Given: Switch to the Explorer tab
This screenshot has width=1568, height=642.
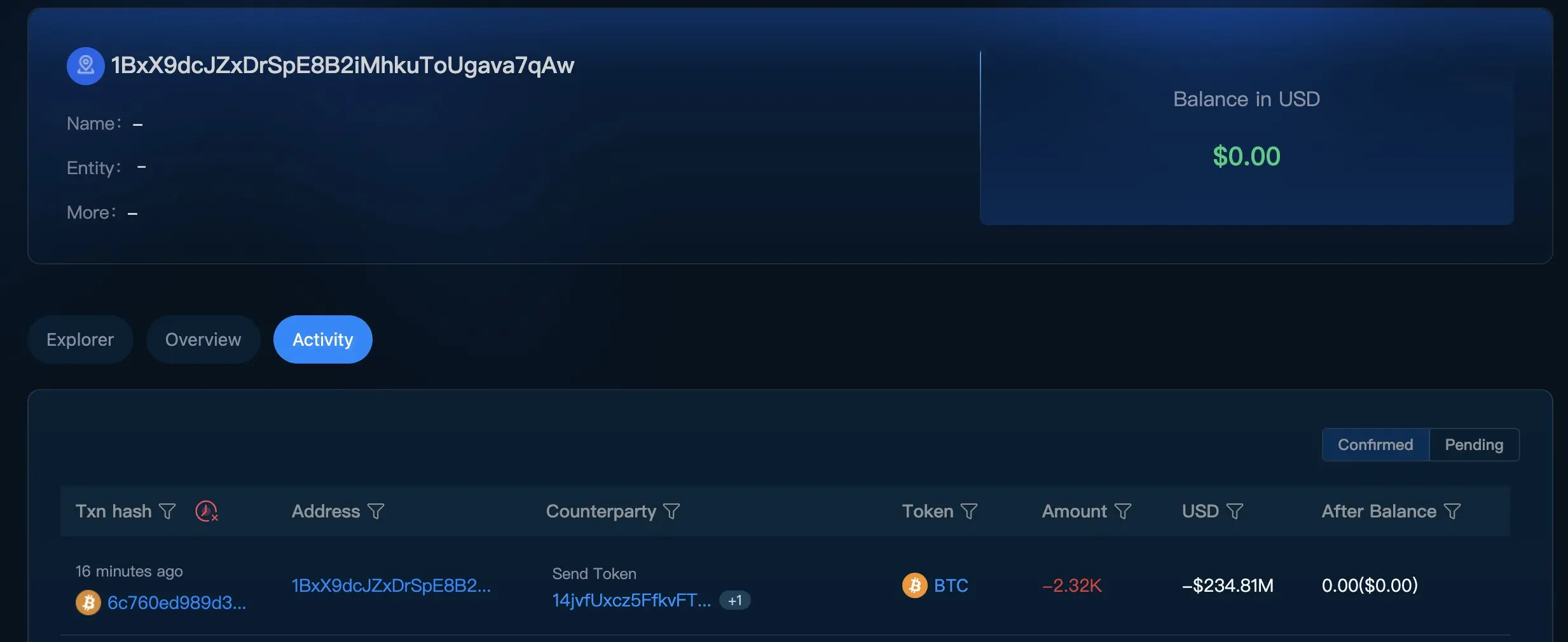Looking at the screenshot, I should point(80,339).
